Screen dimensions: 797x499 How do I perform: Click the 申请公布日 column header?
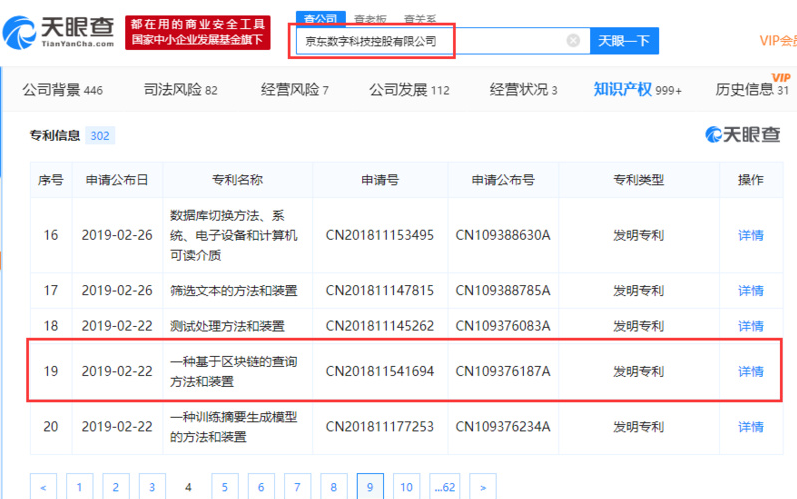click(x=117, y=180)
